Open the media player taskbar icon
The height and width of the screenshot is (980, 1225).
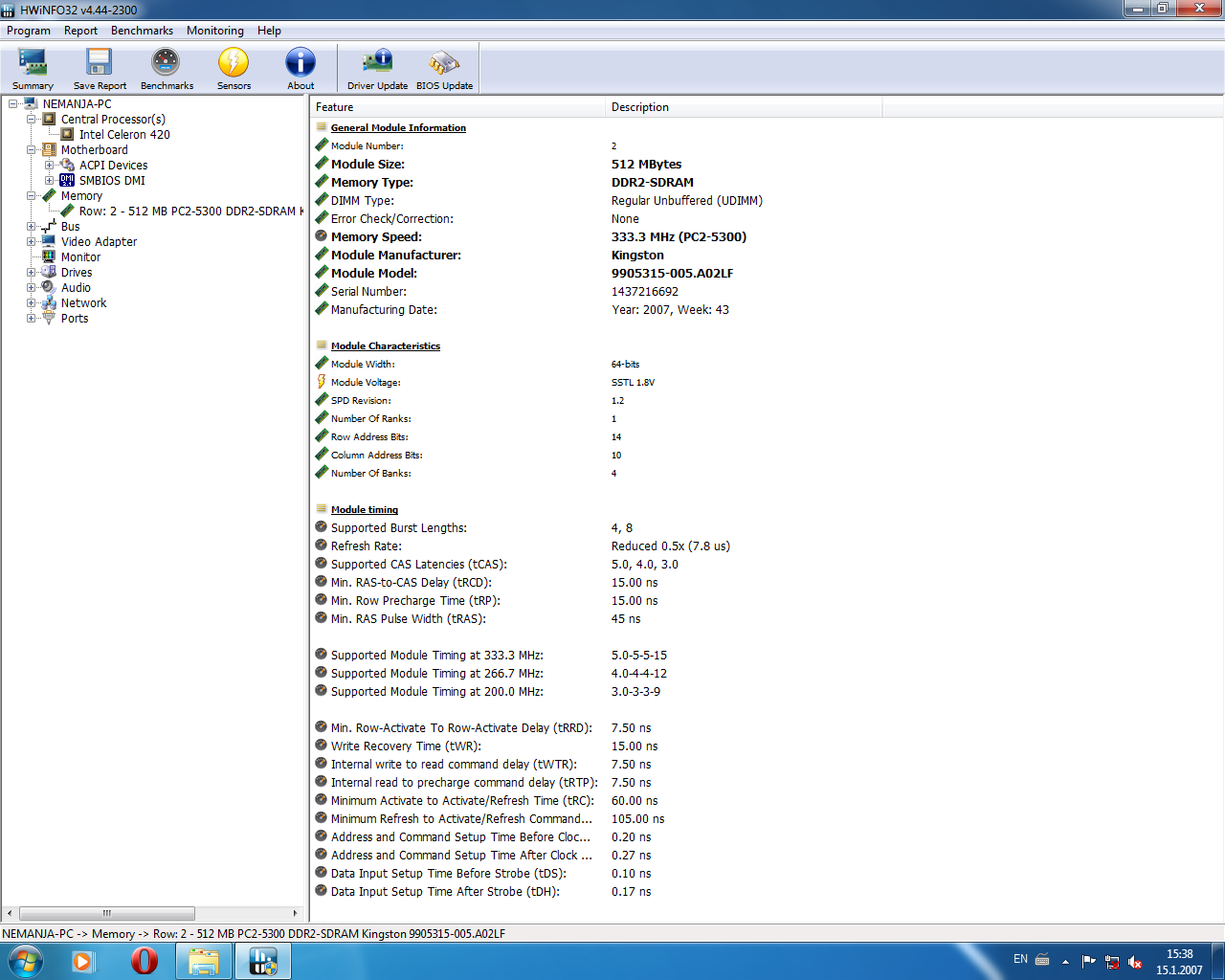coord(83,960)
